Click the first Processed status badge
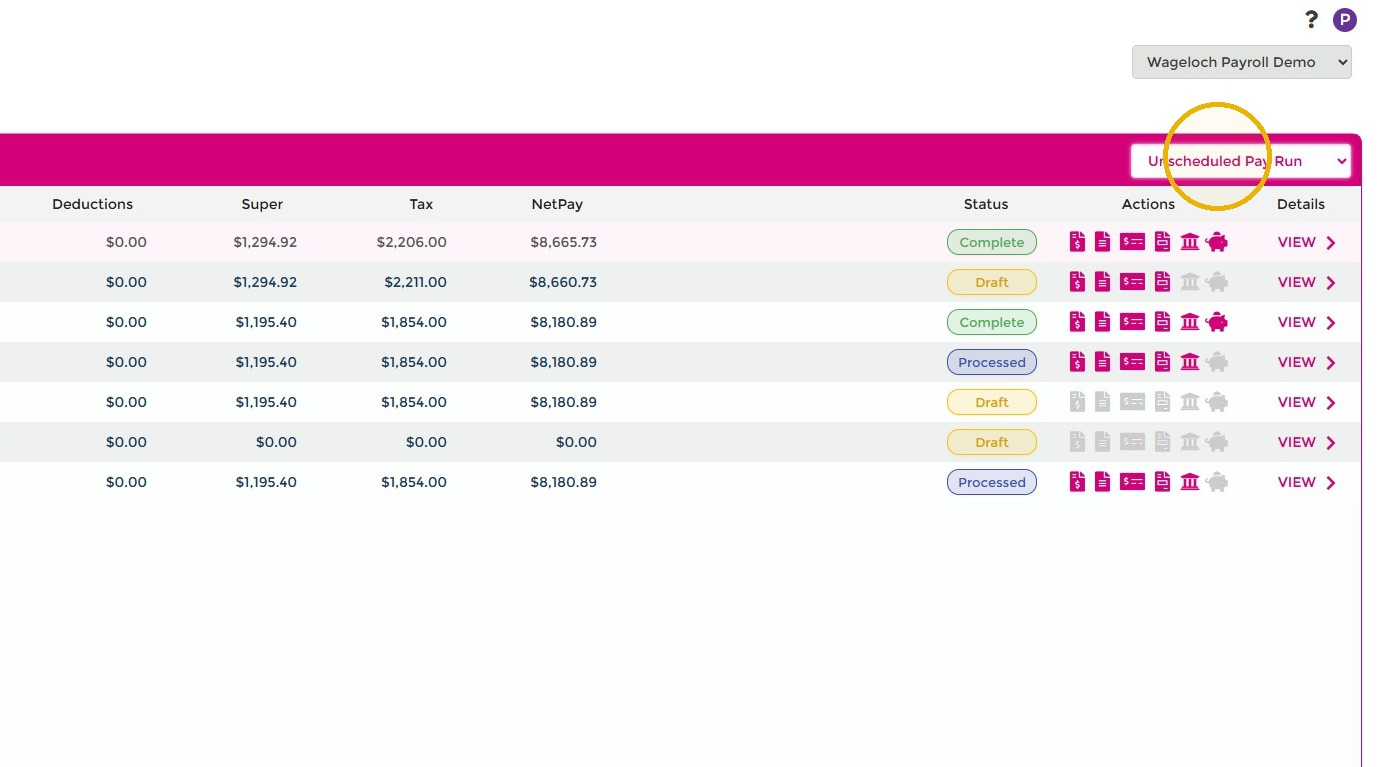The width and height of the screenshot is (1377, 767). [x=992, y=362]
